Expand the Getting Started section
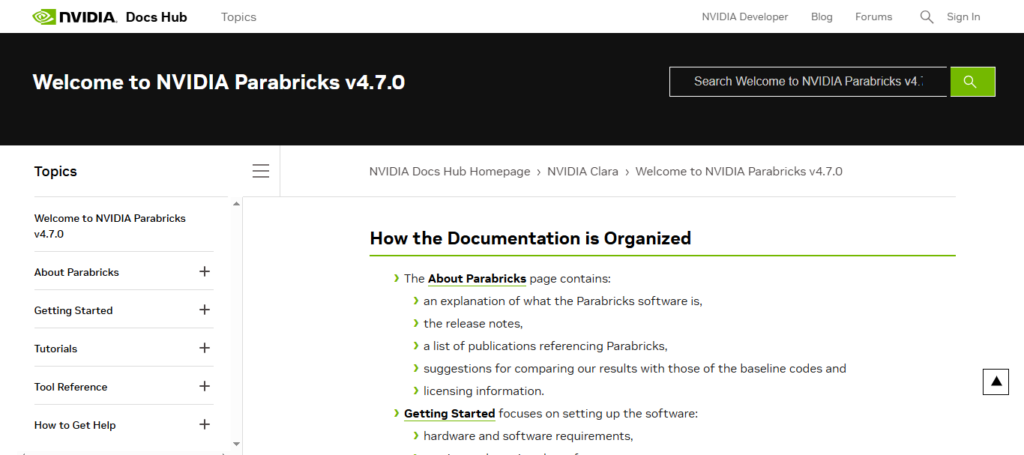Screen dimensions: 1024x455 204,309
